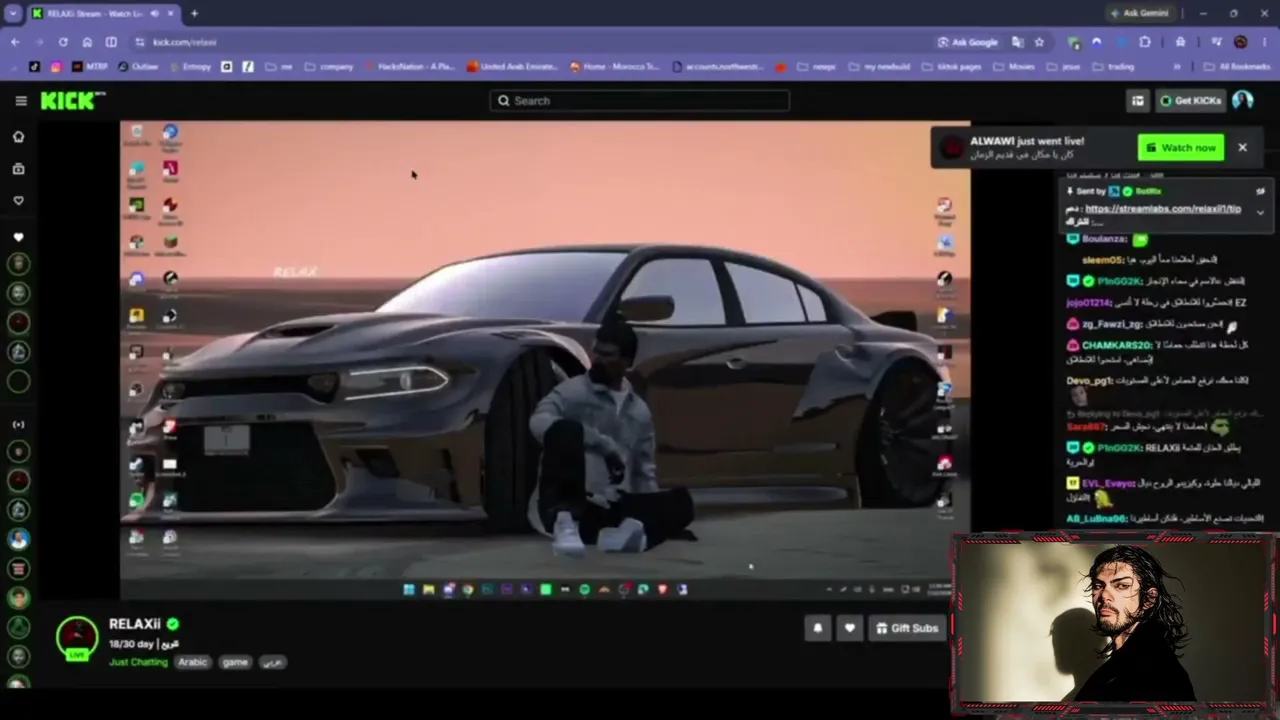The width and height of the screenshot is (1280, 720).
Task: Open the streamlabs tip link in chat
Action: click(1163, 209)
